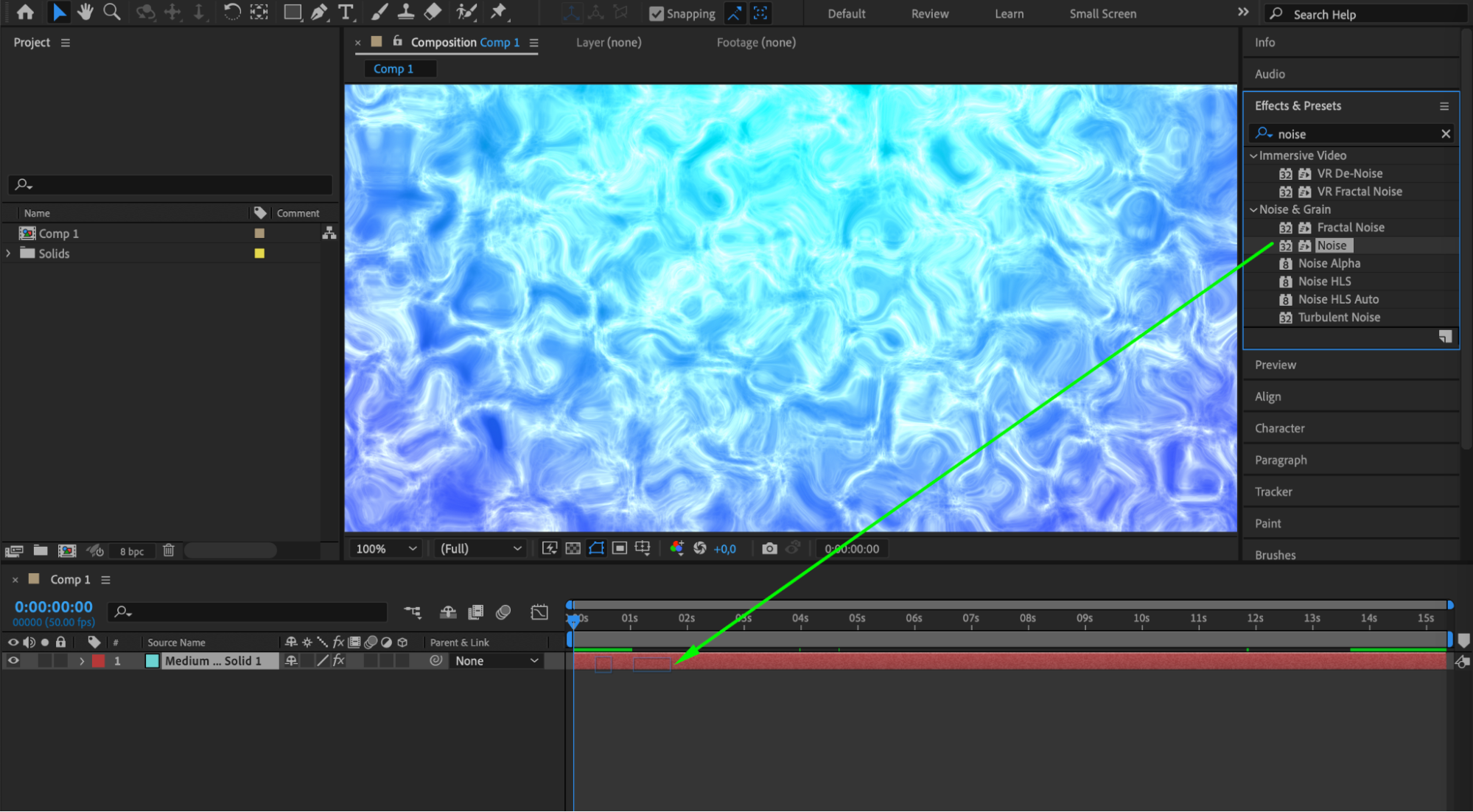1473x812 pixels.
Task: Select the Zoom magnifier tool
Action: 112,12
